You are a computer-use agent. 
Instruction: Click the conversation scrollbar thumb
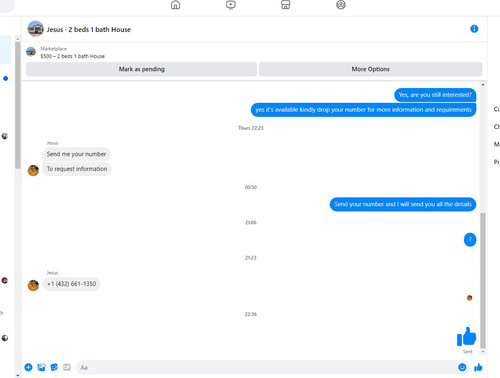[x=483, y=280]
